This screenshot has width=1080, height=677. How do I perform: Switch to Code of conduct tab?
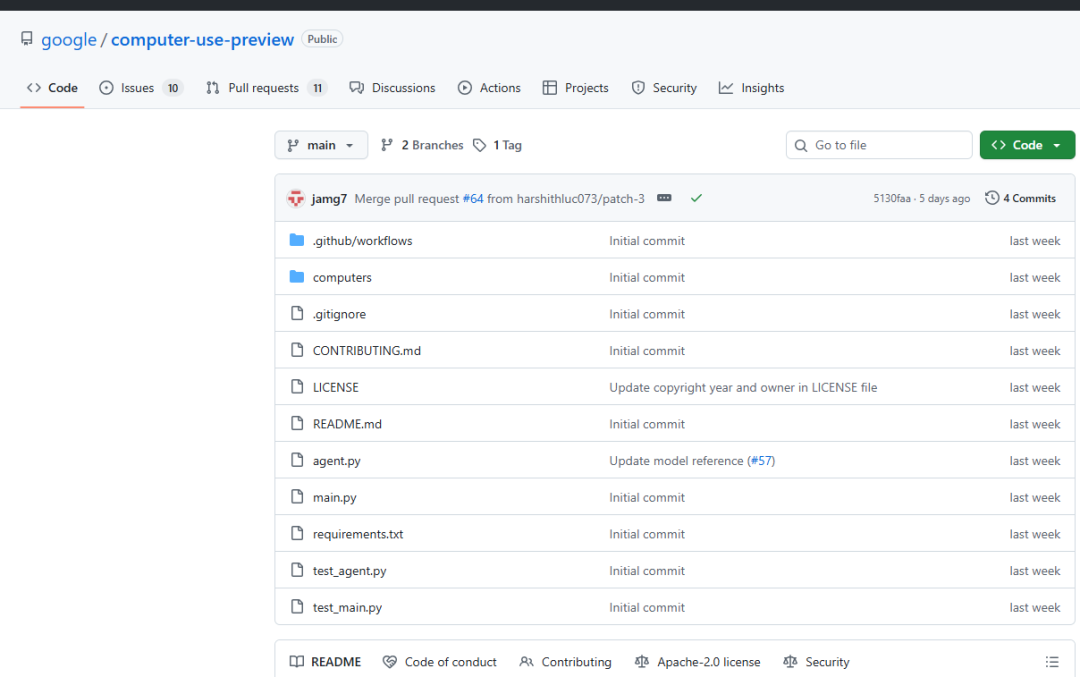[x=439, y=662]
